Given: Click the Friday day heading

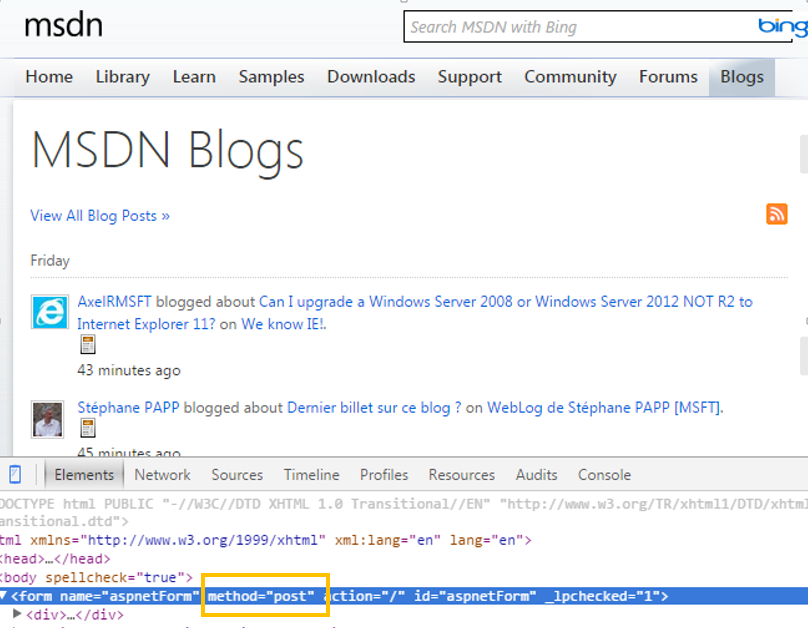Looking at the screenshot, I should pyautogui.click(x=50, y=261).
